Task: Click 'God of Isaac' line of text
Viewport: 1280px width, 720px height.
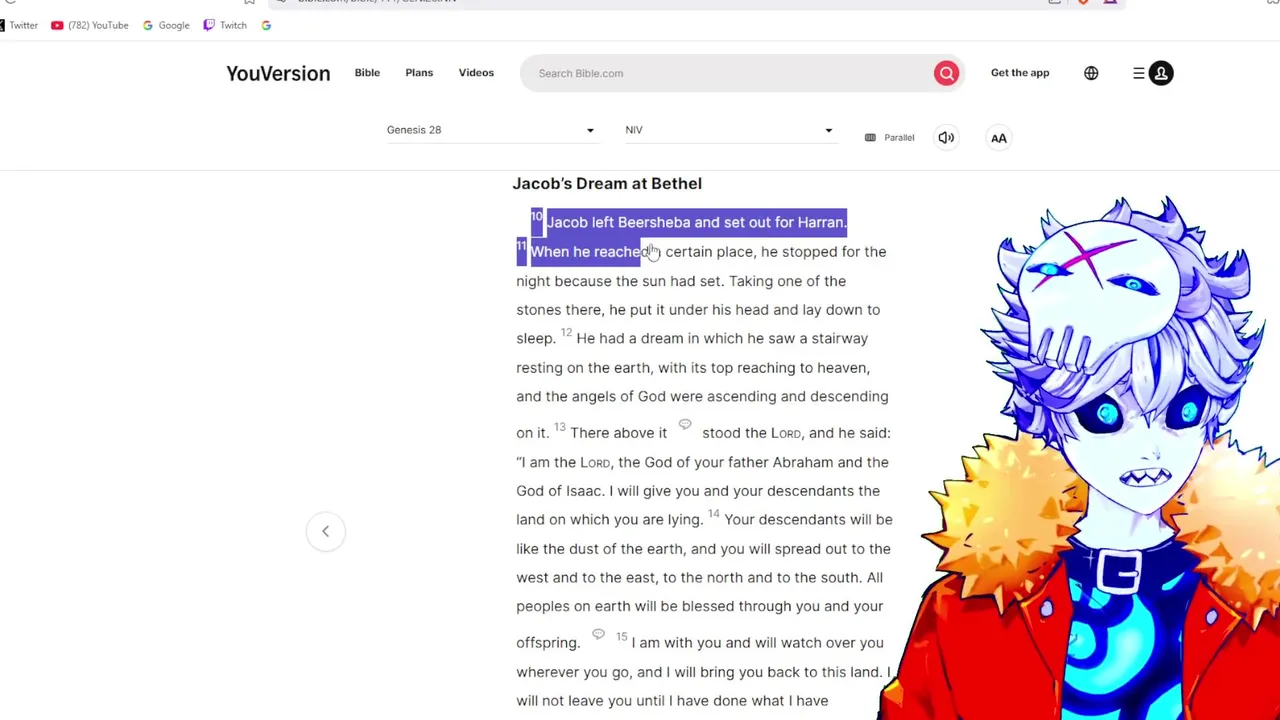Action: (x=698, y=491)
